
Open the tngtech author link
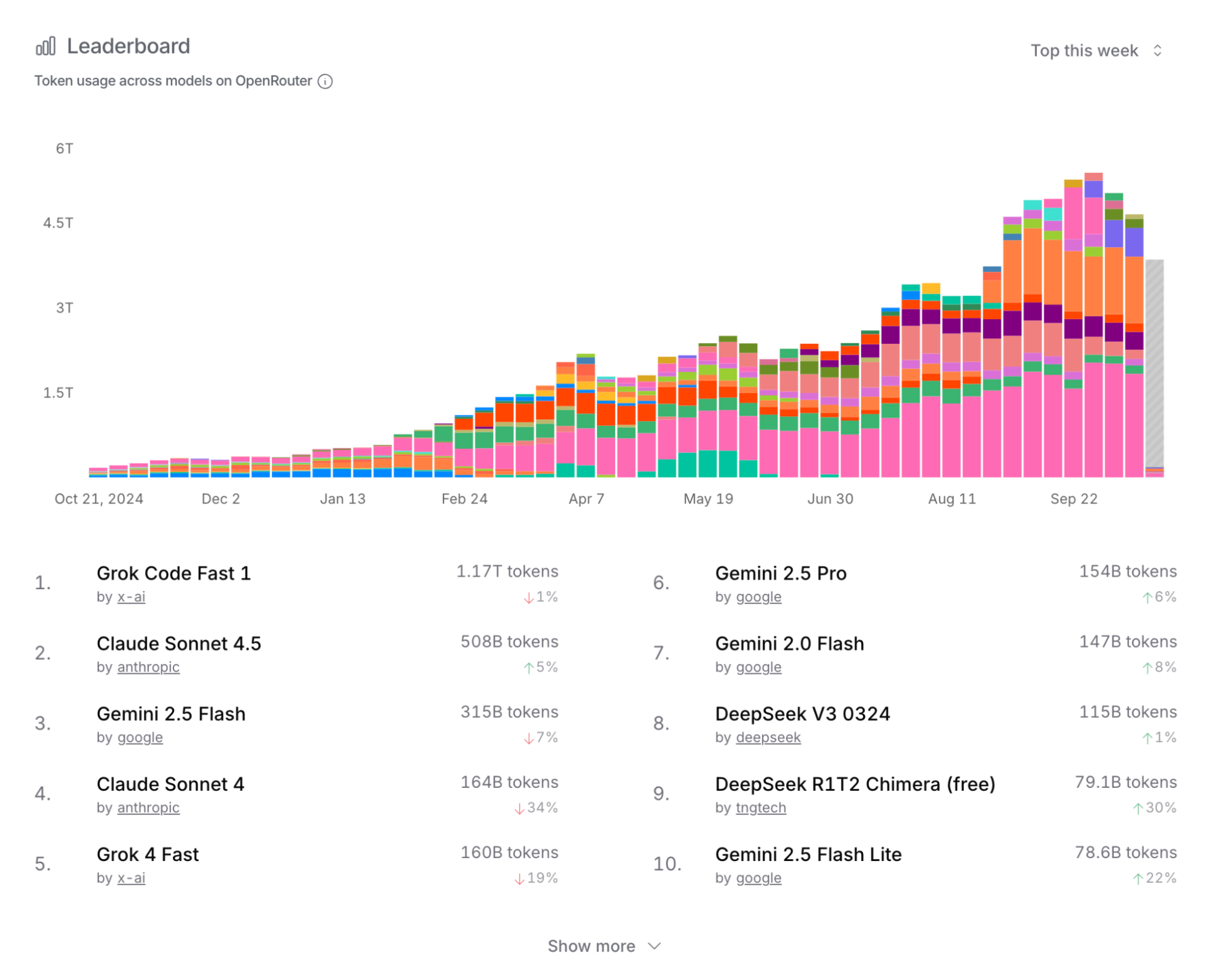click(761, 808)
